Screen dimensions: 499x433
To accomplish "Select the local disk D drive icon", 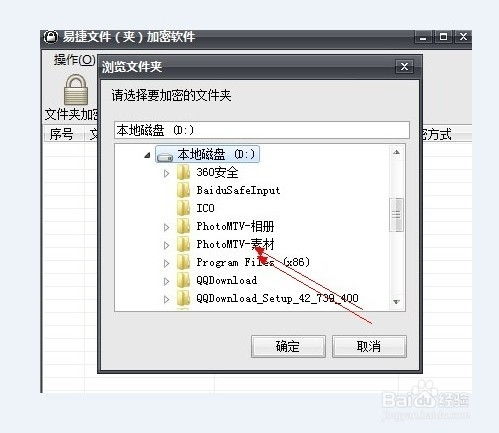I will (165, 156).
